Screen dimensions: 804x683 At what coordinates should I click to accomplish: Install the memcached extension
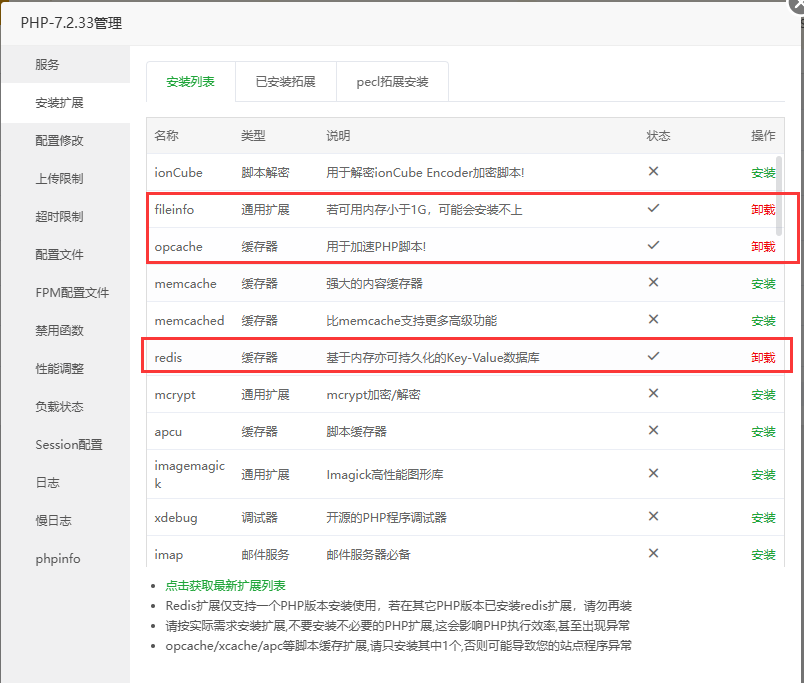tap(763, 320)
